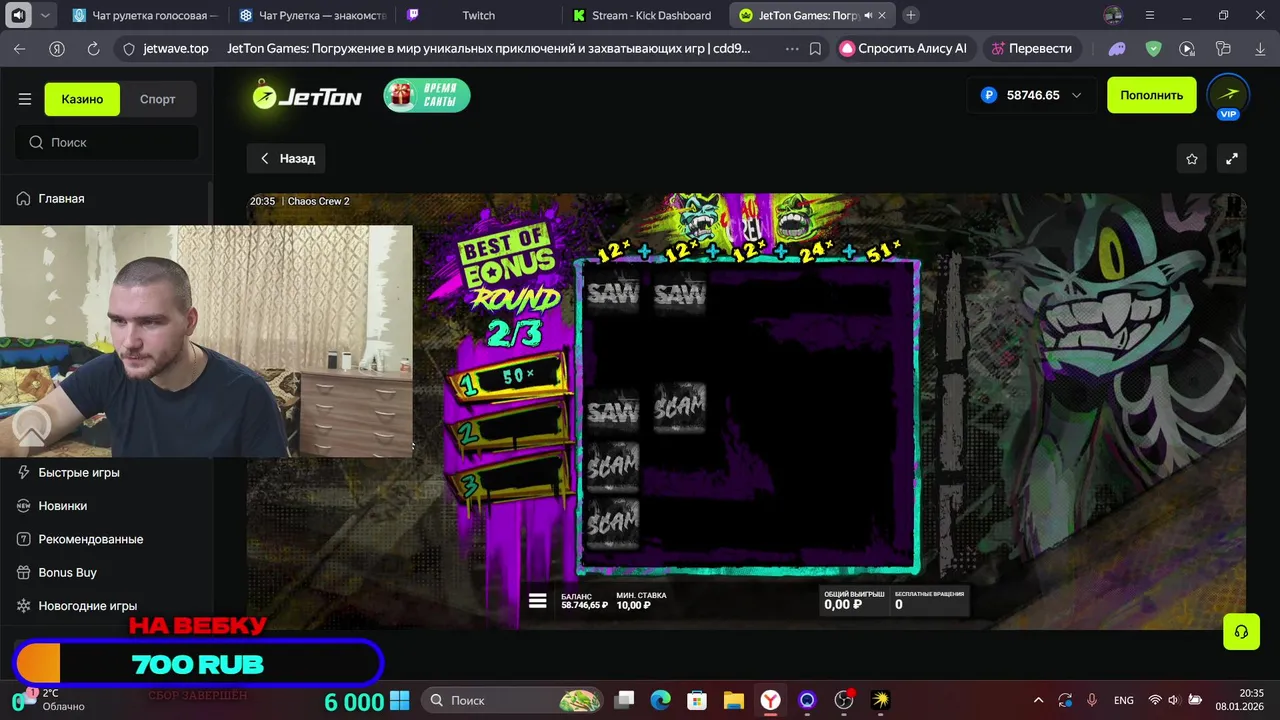The image size is (1280, 720).
Task: Open Bonus Buy category
Action: tap(68, 572)
